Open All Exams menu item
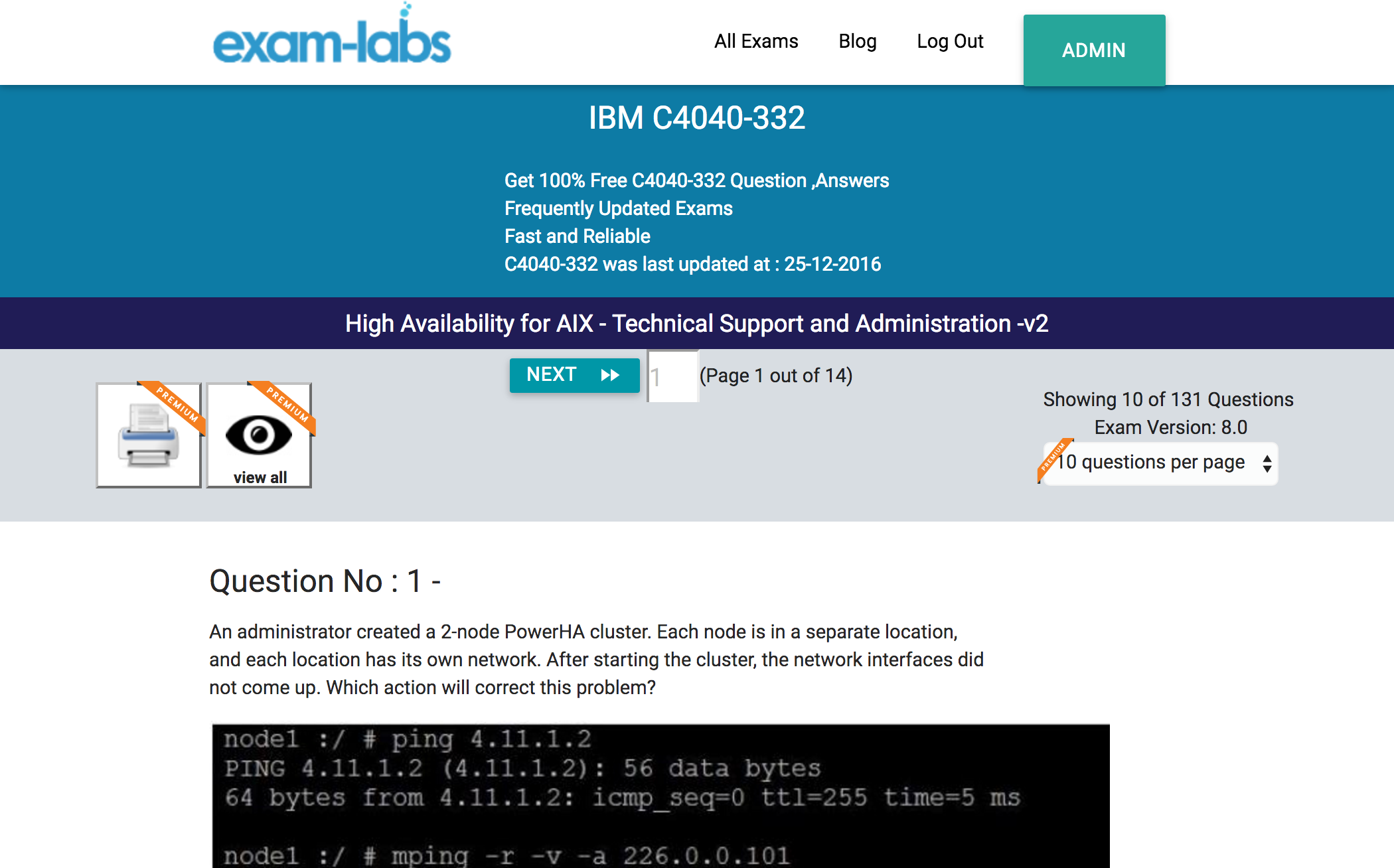The image size is (1394, 868). (x=756, y=41)
